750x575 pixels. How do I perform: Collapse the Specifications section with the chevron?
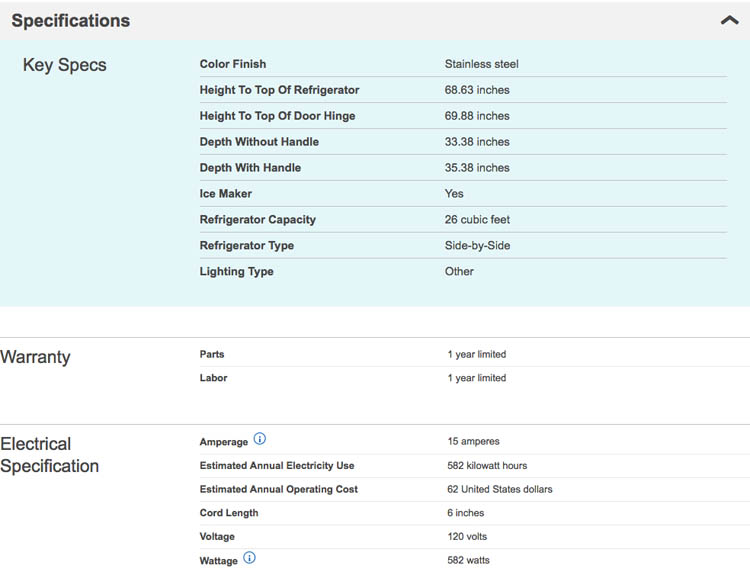[729, 20]
